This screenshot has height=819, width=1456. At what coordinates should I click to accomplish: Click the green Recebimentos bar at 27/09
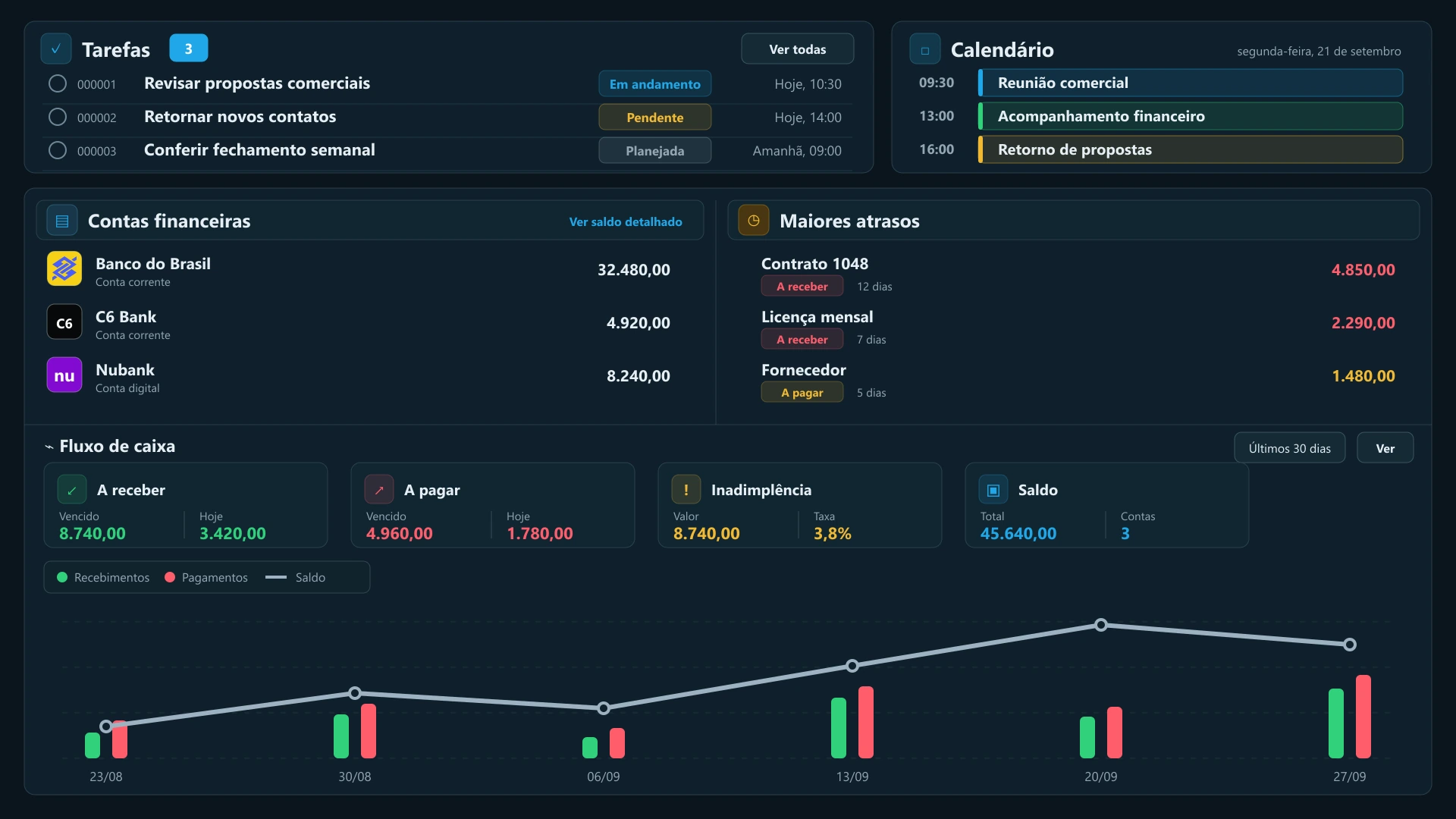(x=1336, y=723)
